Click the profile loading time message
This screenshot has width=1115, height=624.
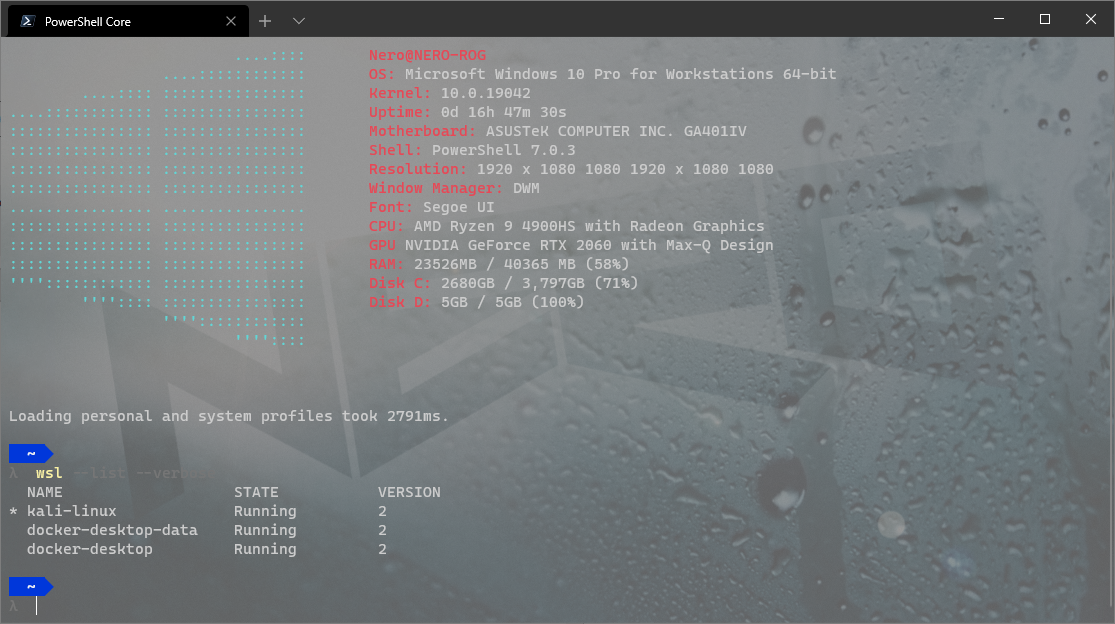click(228, 416)
